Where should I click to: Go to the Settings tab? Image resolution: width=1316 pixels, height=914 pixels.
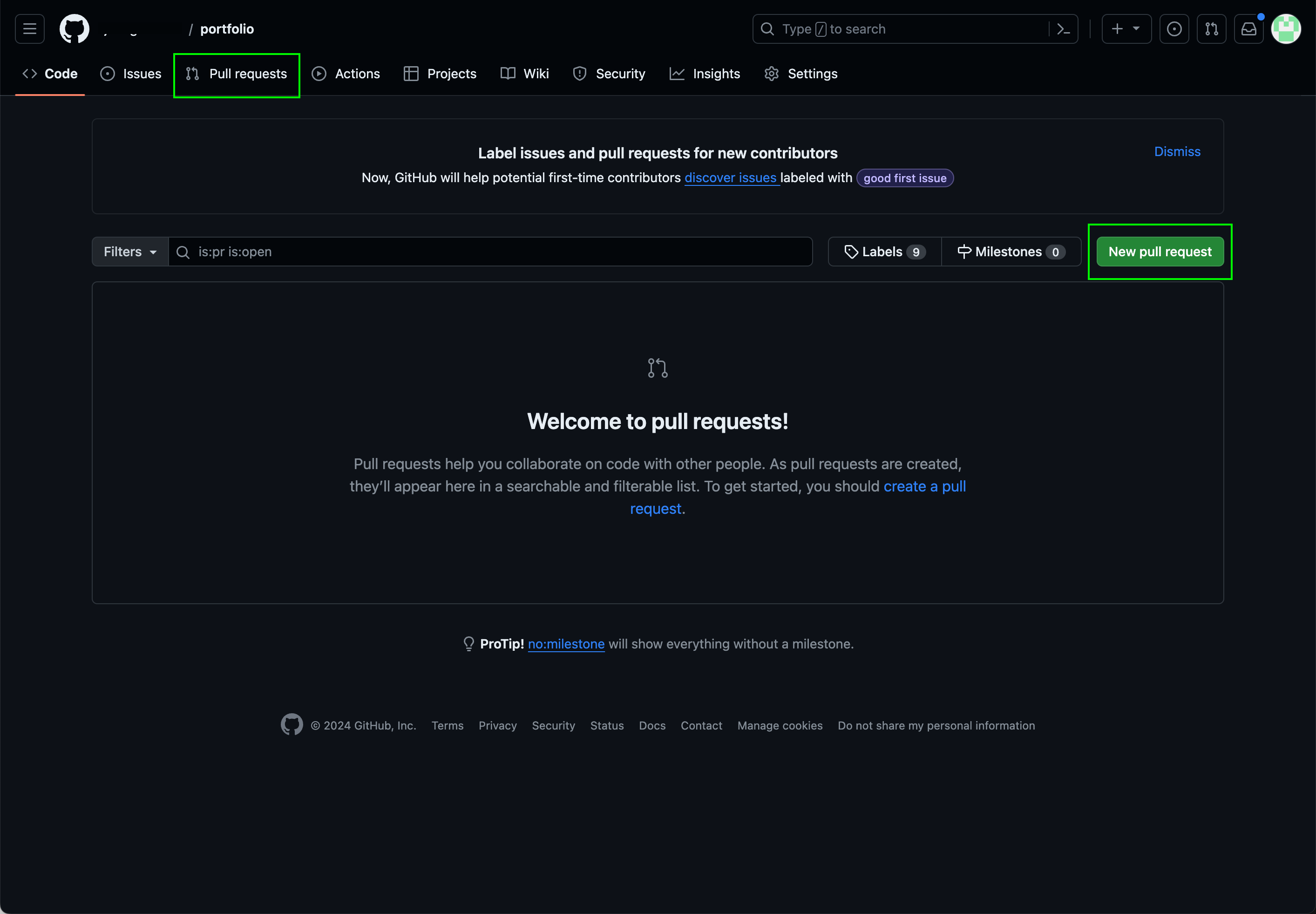[801, 74]
